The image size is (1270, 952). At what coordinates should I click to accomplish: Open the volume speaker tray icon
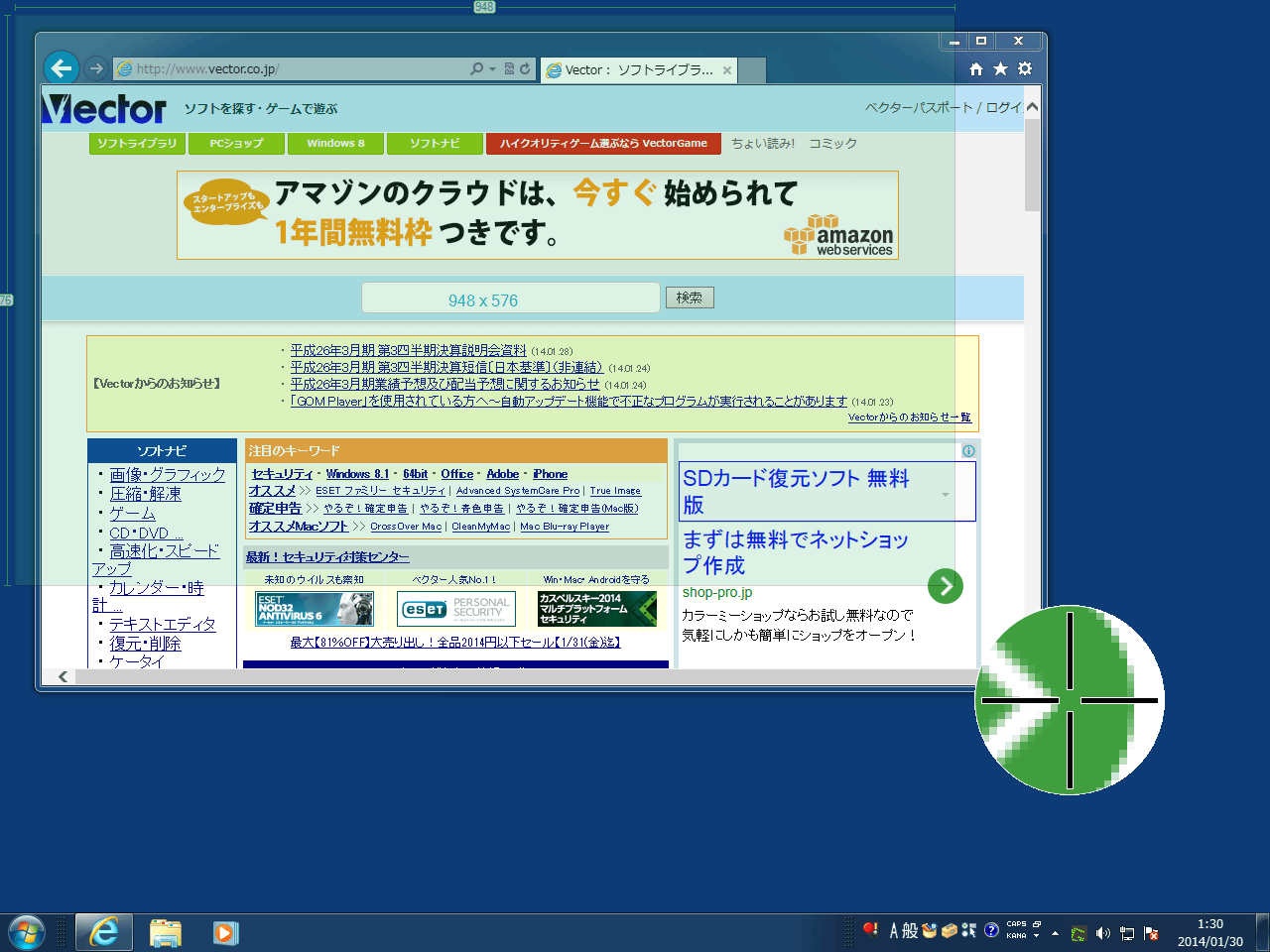coord(1102,933)
